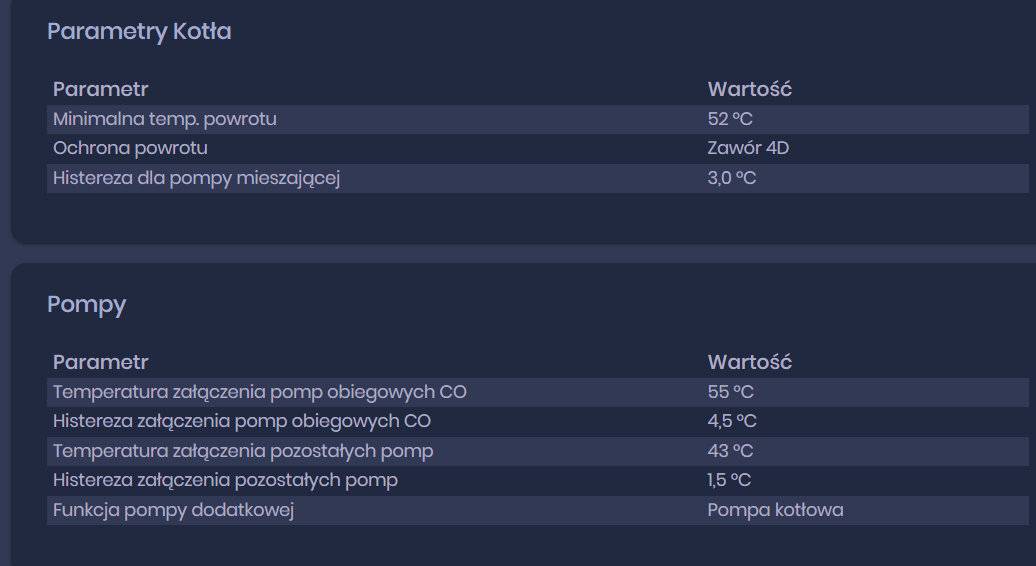
Task: Select Funkcja pompy dodatkowej parameter
Action: [x=173, y=510]
